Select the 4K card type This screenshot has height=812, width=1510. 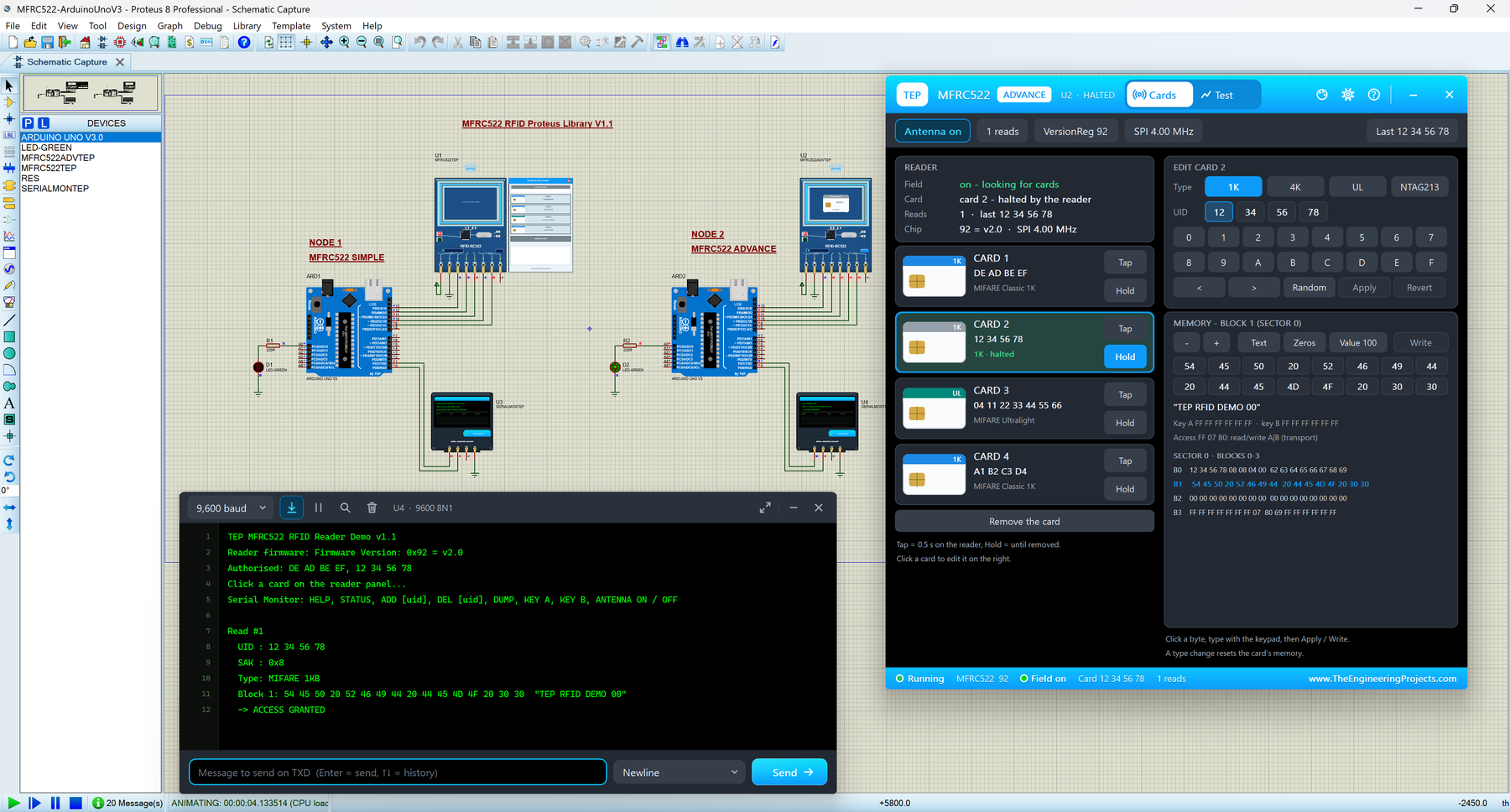tap(1295, 187)
